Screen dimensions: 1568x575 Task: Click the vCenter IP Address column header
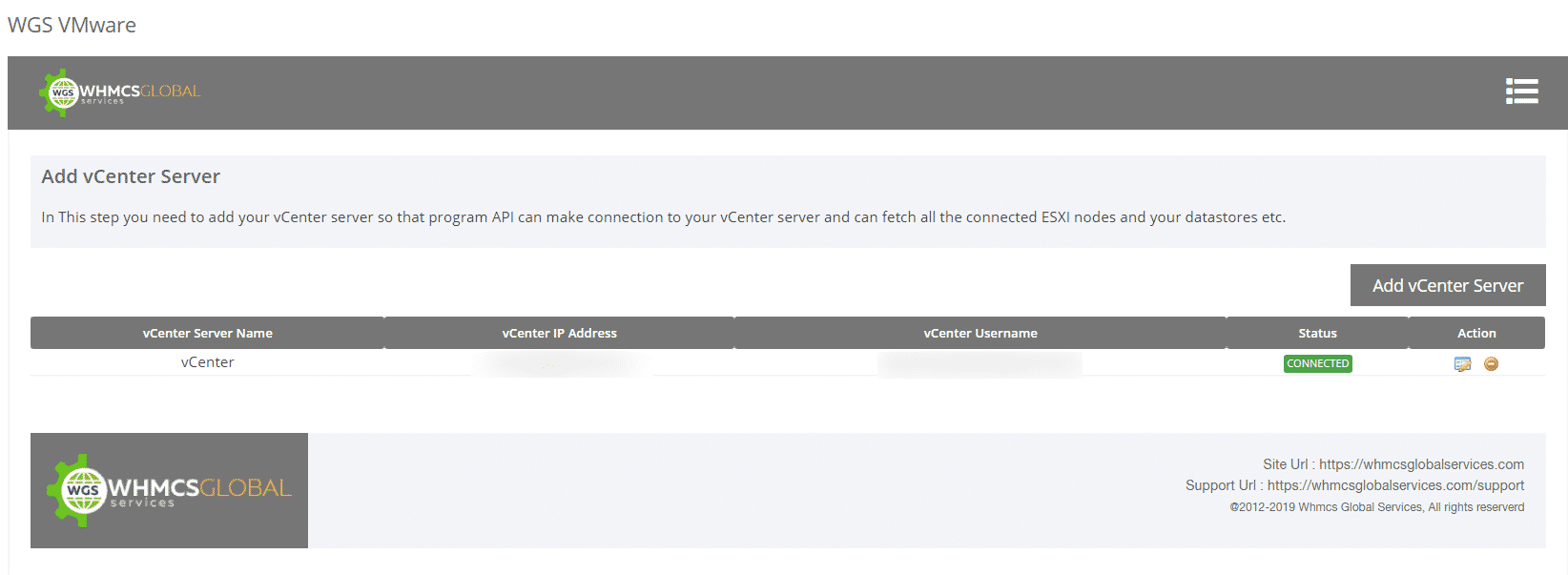559,333
